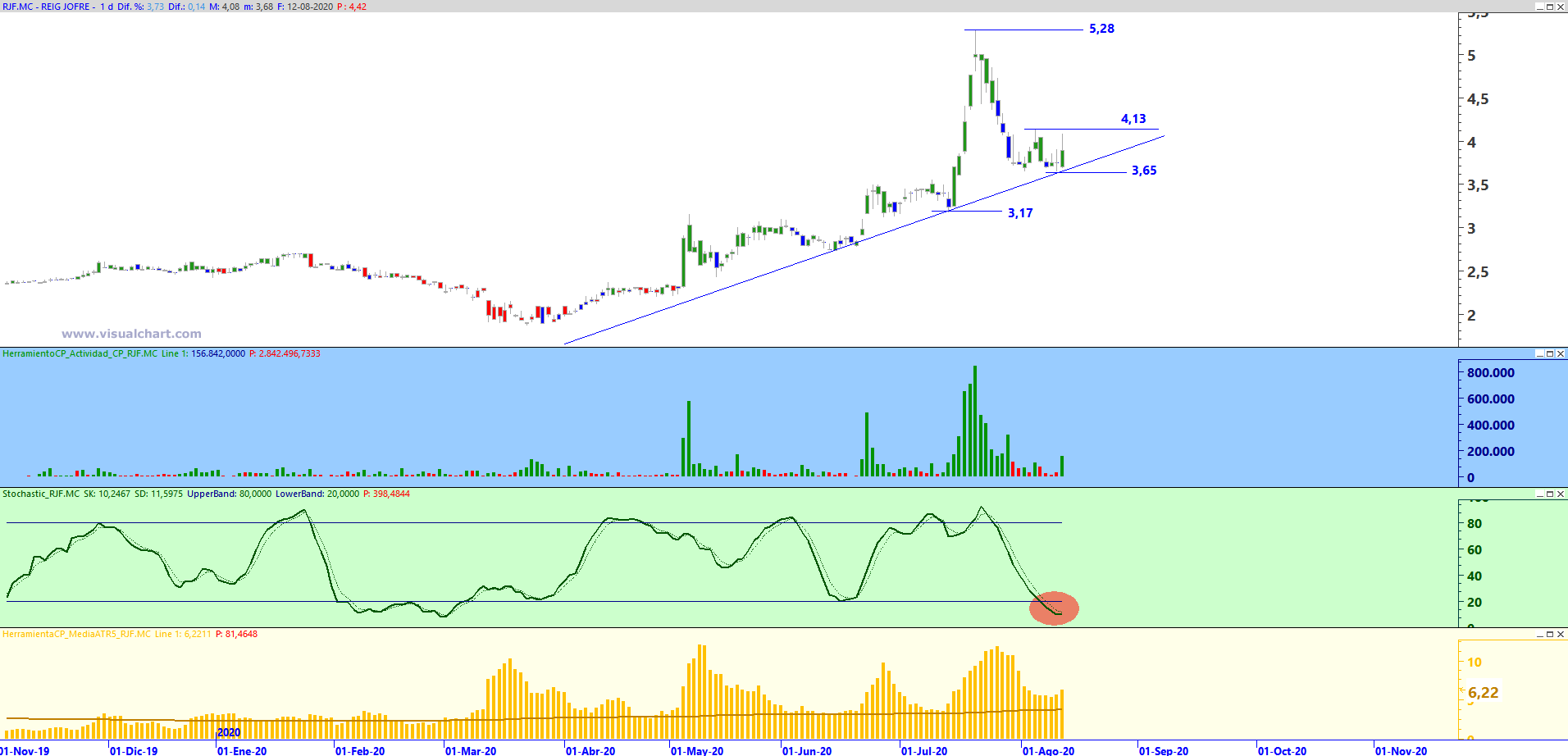Click the 'Line 1: 6,2211' ATR value
Image resolution: width=1568 pixels, height=756 pixels.
pos(183,634)
